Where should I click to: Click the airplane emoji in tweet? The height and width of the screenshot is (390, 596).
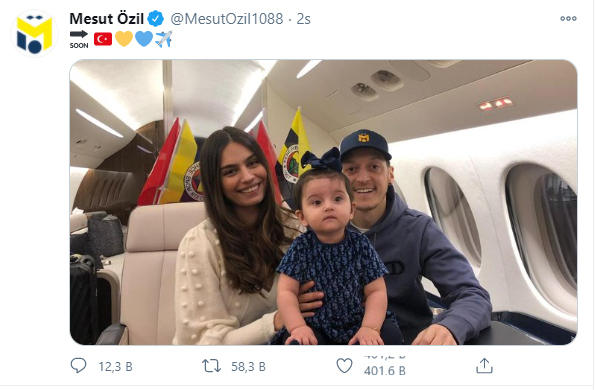pos(164,39)
